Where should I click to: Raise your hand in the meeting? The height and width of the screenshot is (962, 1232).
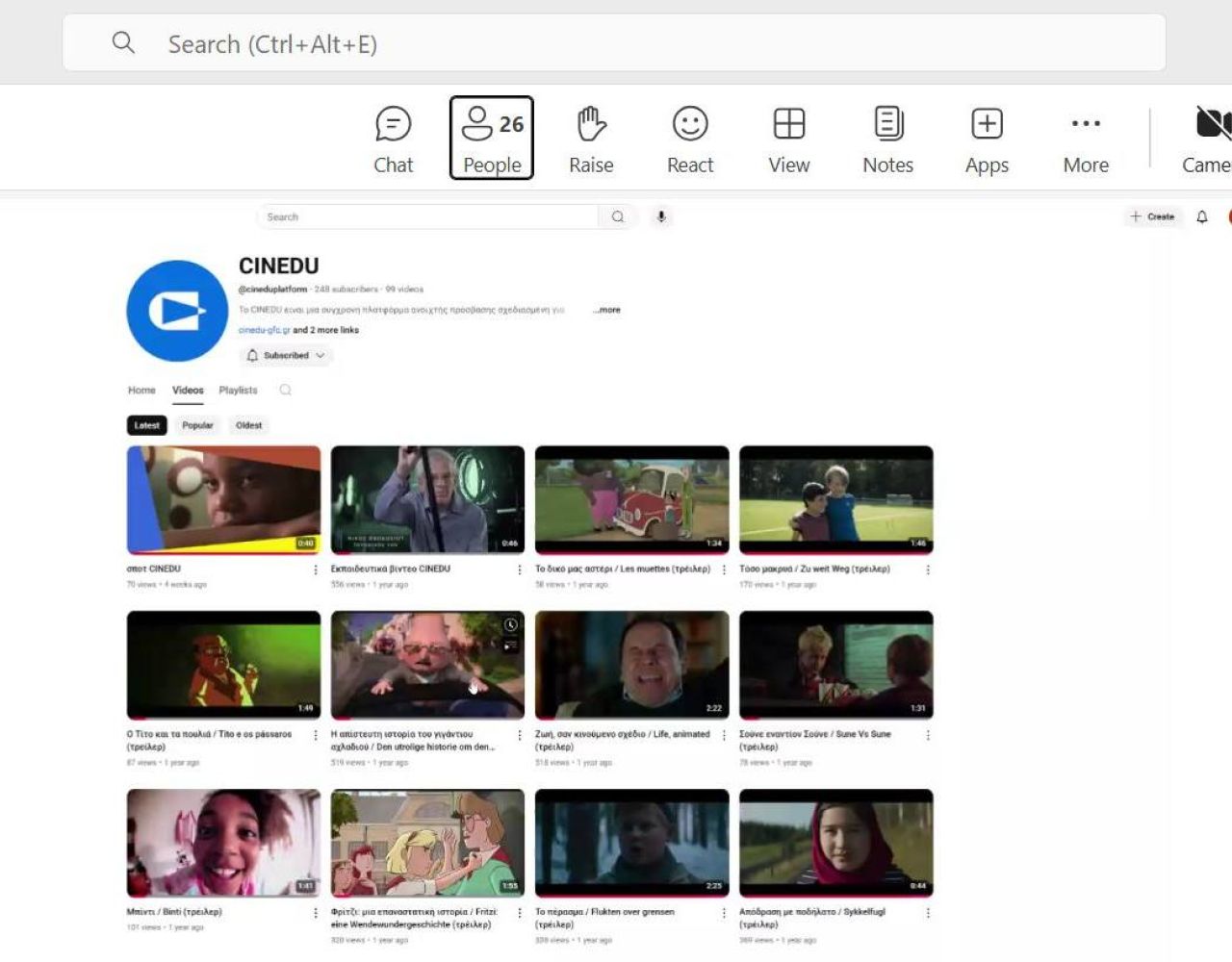pos(591,139)
